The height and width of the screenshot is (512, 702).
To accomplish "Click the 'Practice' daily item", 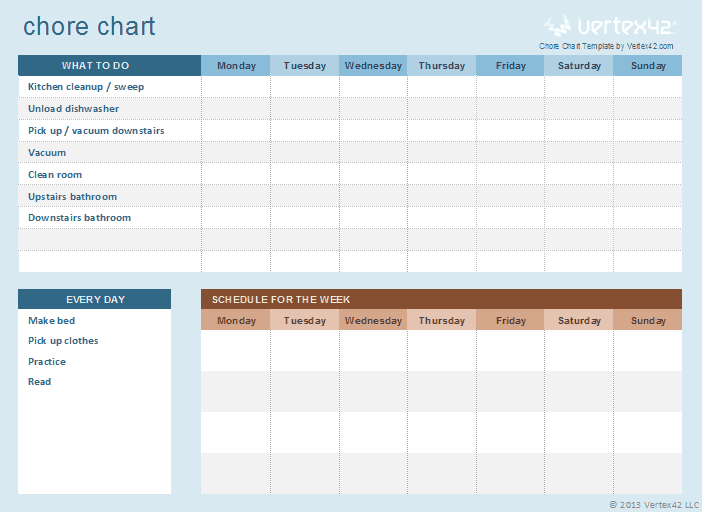I will pos(47,361).
